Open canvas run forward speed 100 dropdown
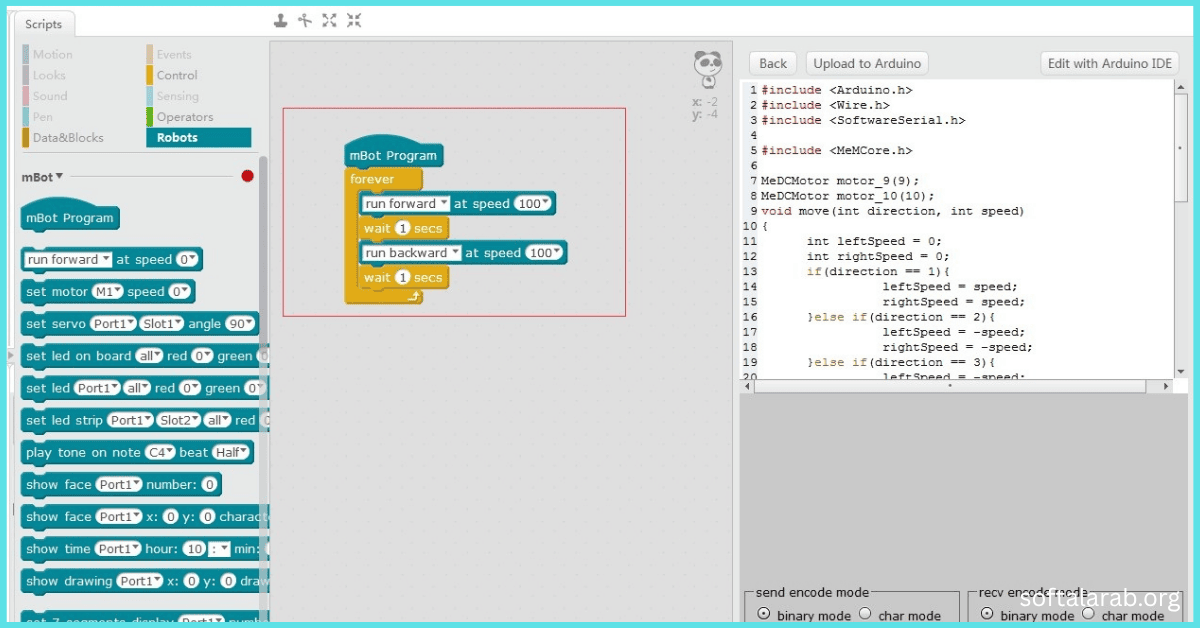Screen dimensions: 1200x628 (534, 204)
